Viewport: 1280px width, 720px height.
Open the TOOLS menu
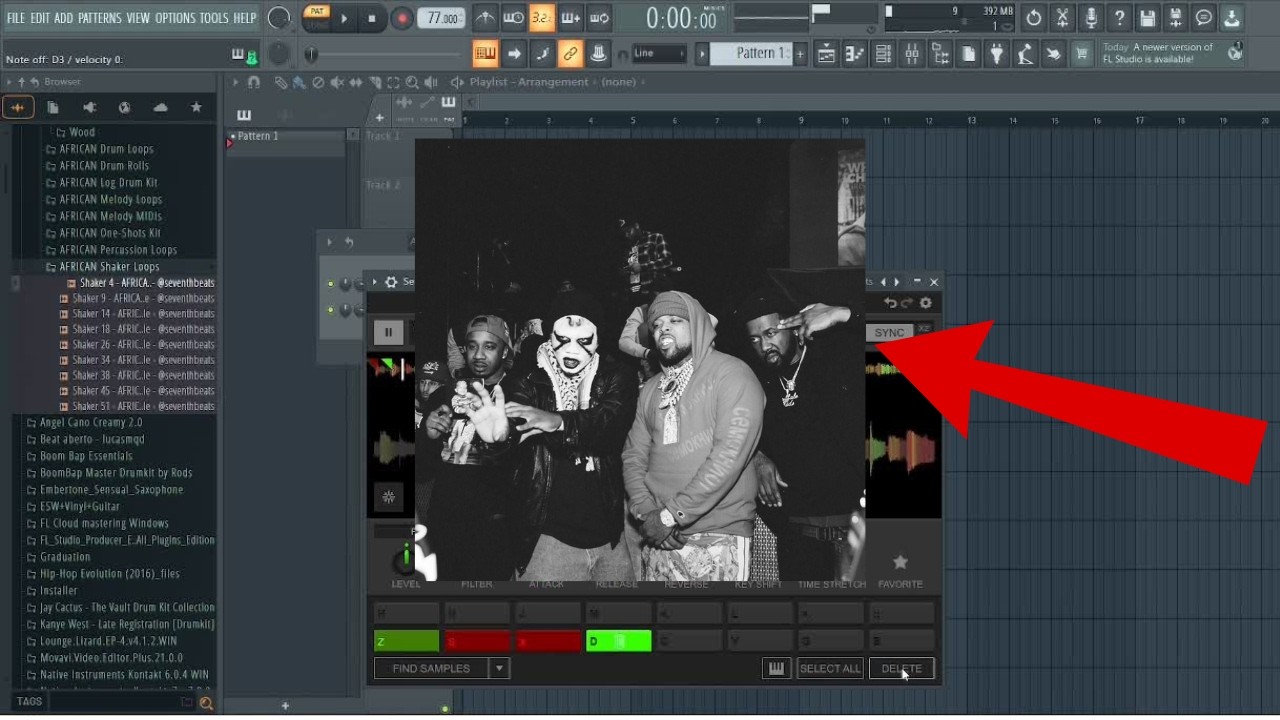214,18
